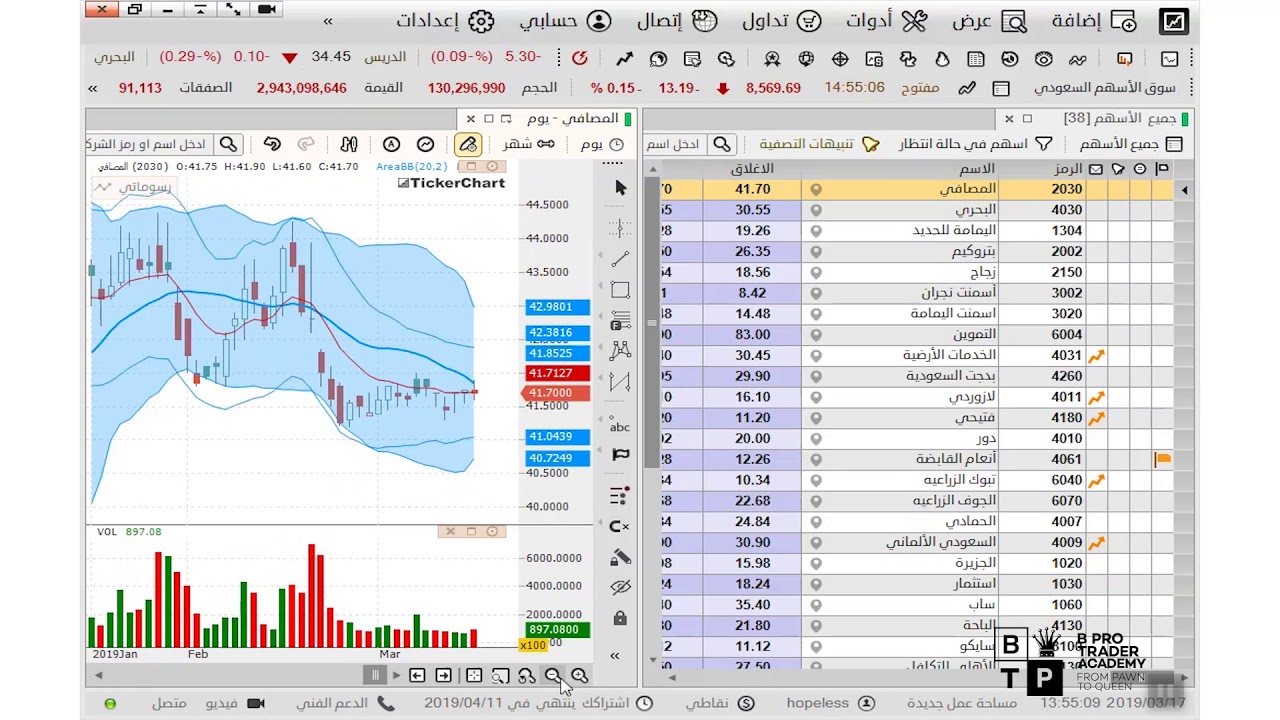
Task: Click the الاغلاق close price column header
Action: pos(752,169)
